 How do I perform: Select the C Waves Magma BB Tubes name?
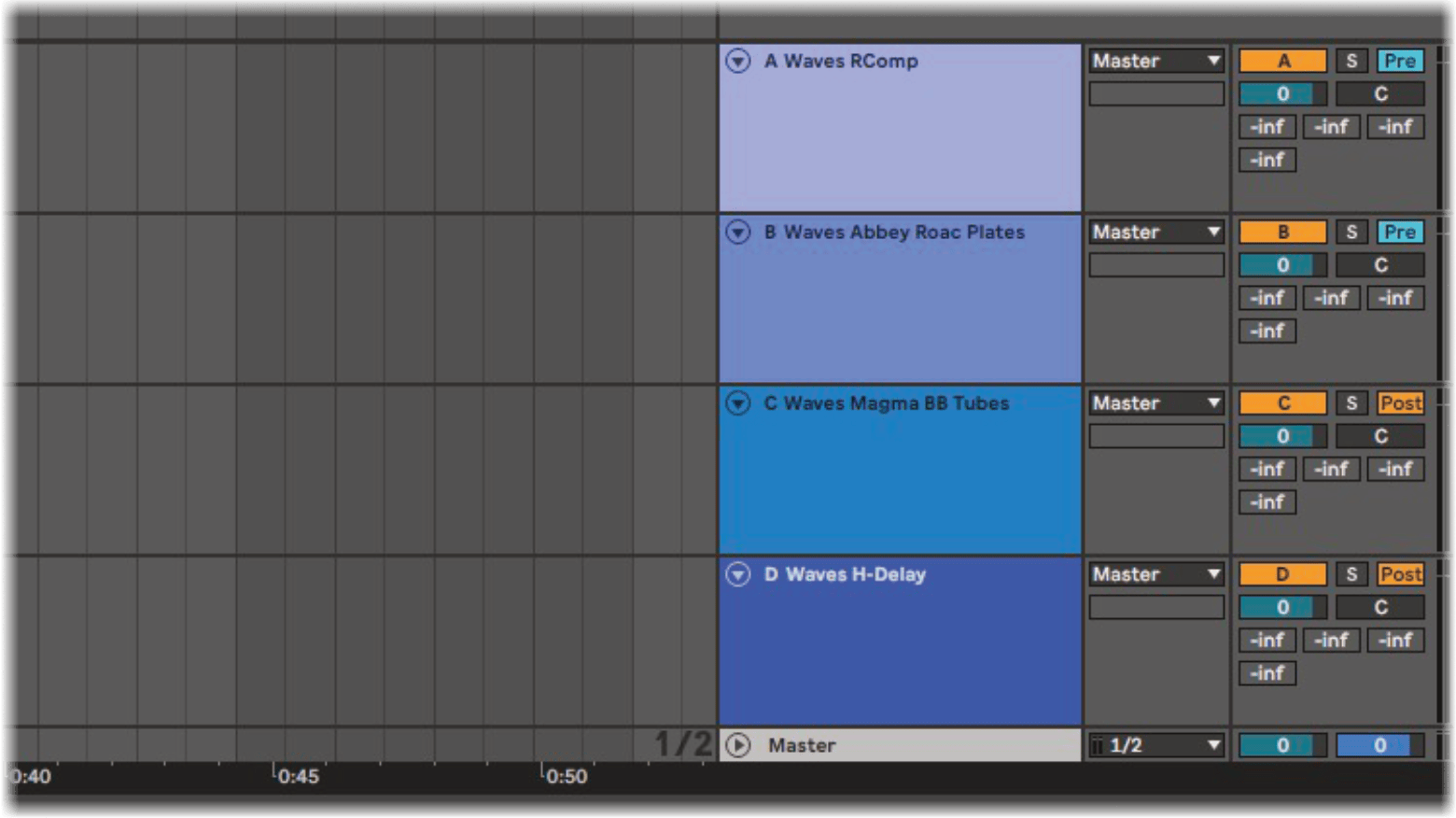coord(887,402)
